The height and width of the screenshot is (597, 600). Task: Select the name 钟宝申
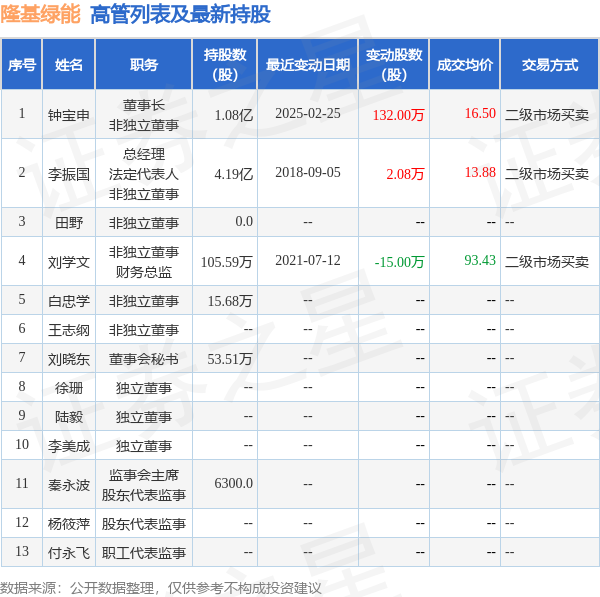point(69,115)
